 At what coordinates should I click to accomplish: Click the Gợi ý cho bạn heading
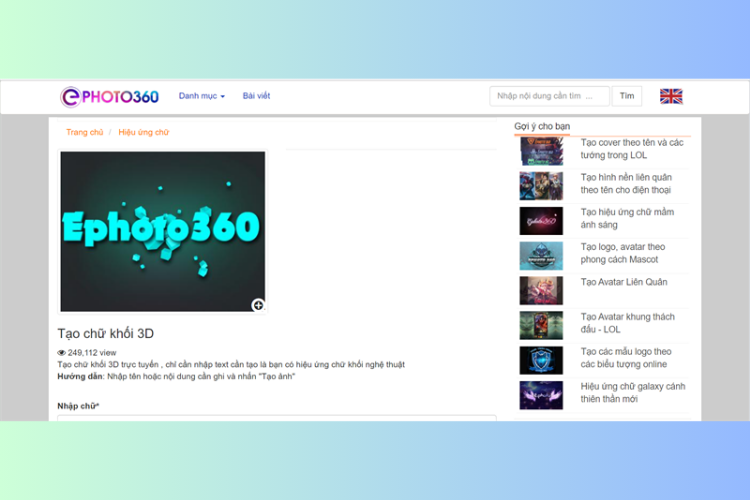pos(542,126)
